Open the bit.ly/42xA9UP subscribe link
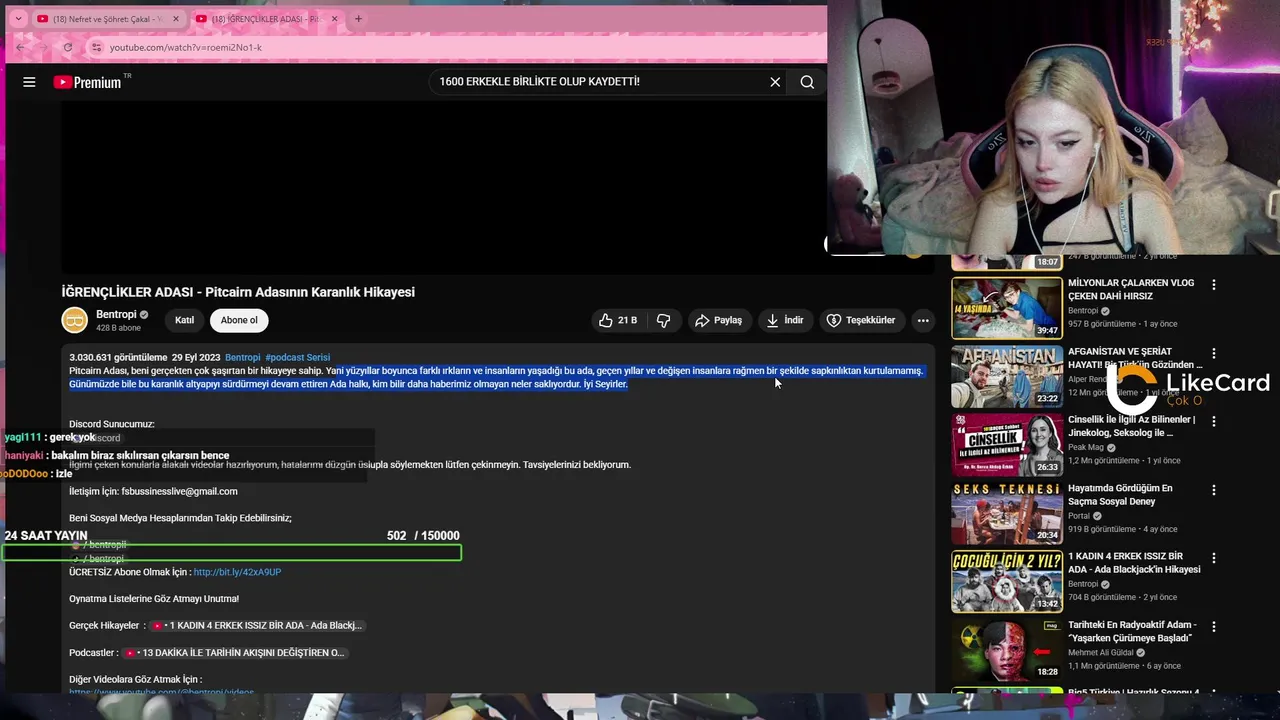 (237, 572)
